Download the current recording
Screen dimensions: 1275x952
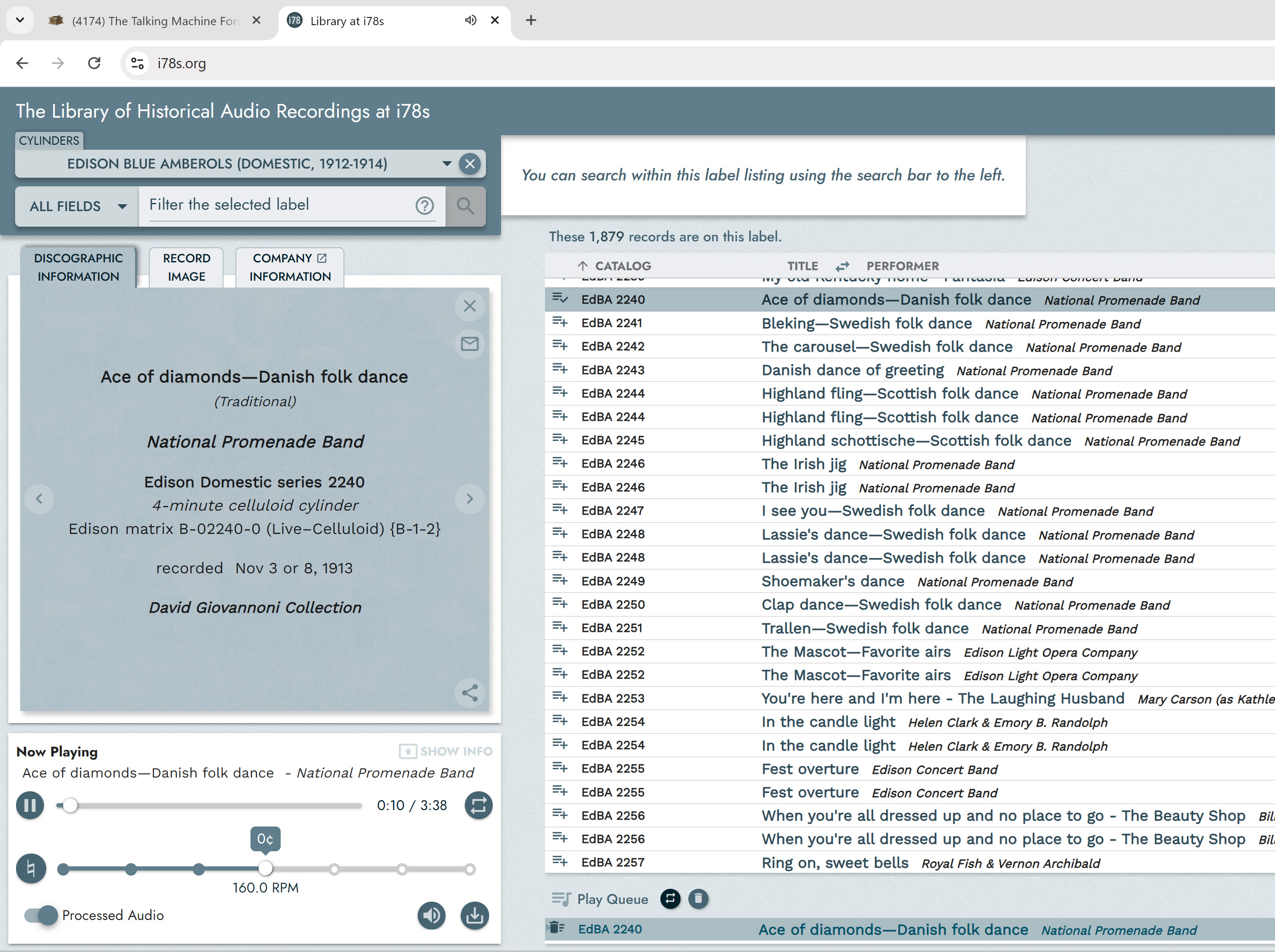[474, 915]
